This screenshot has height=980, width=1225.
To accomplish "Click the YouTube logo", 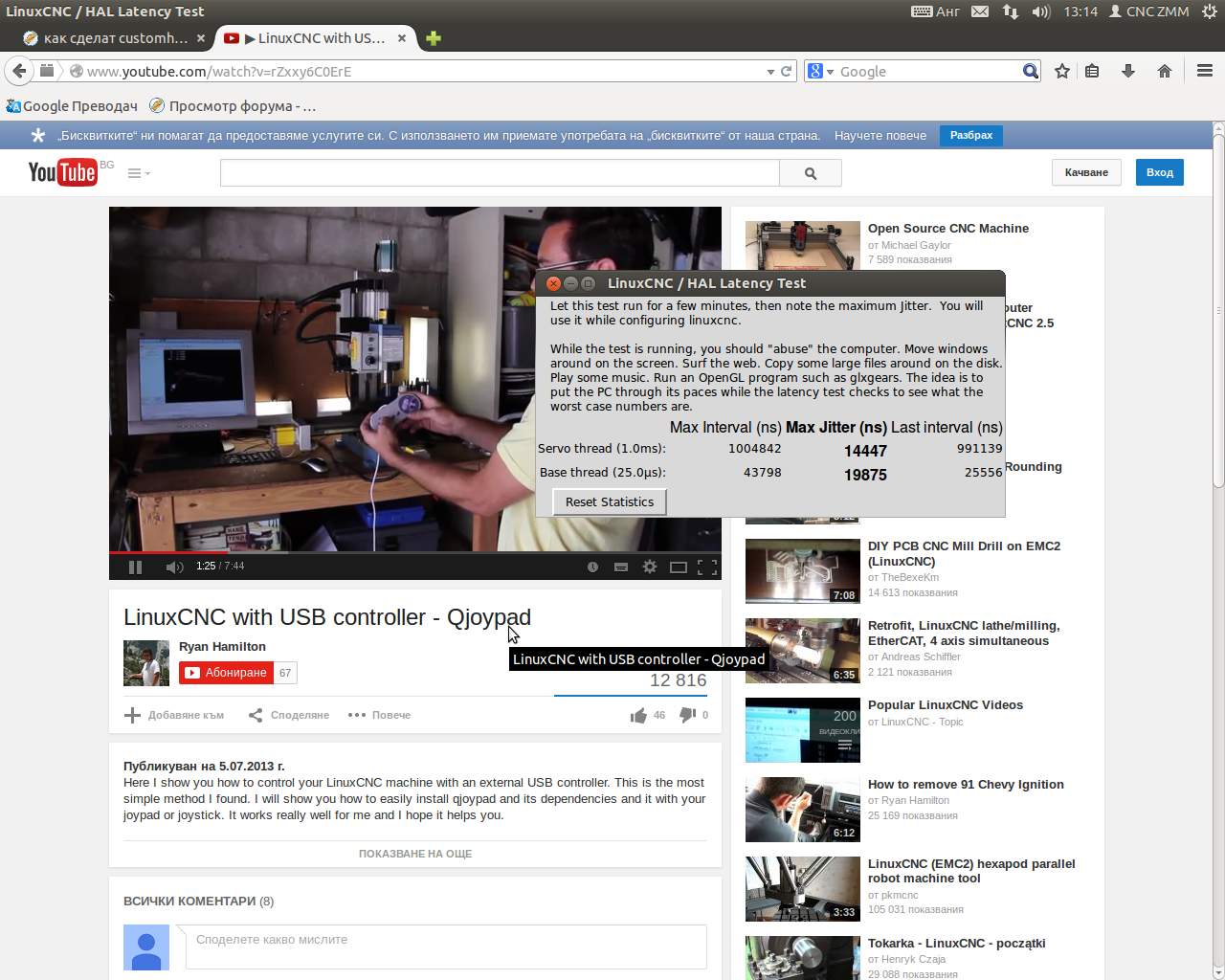I will tap(63, 172).
